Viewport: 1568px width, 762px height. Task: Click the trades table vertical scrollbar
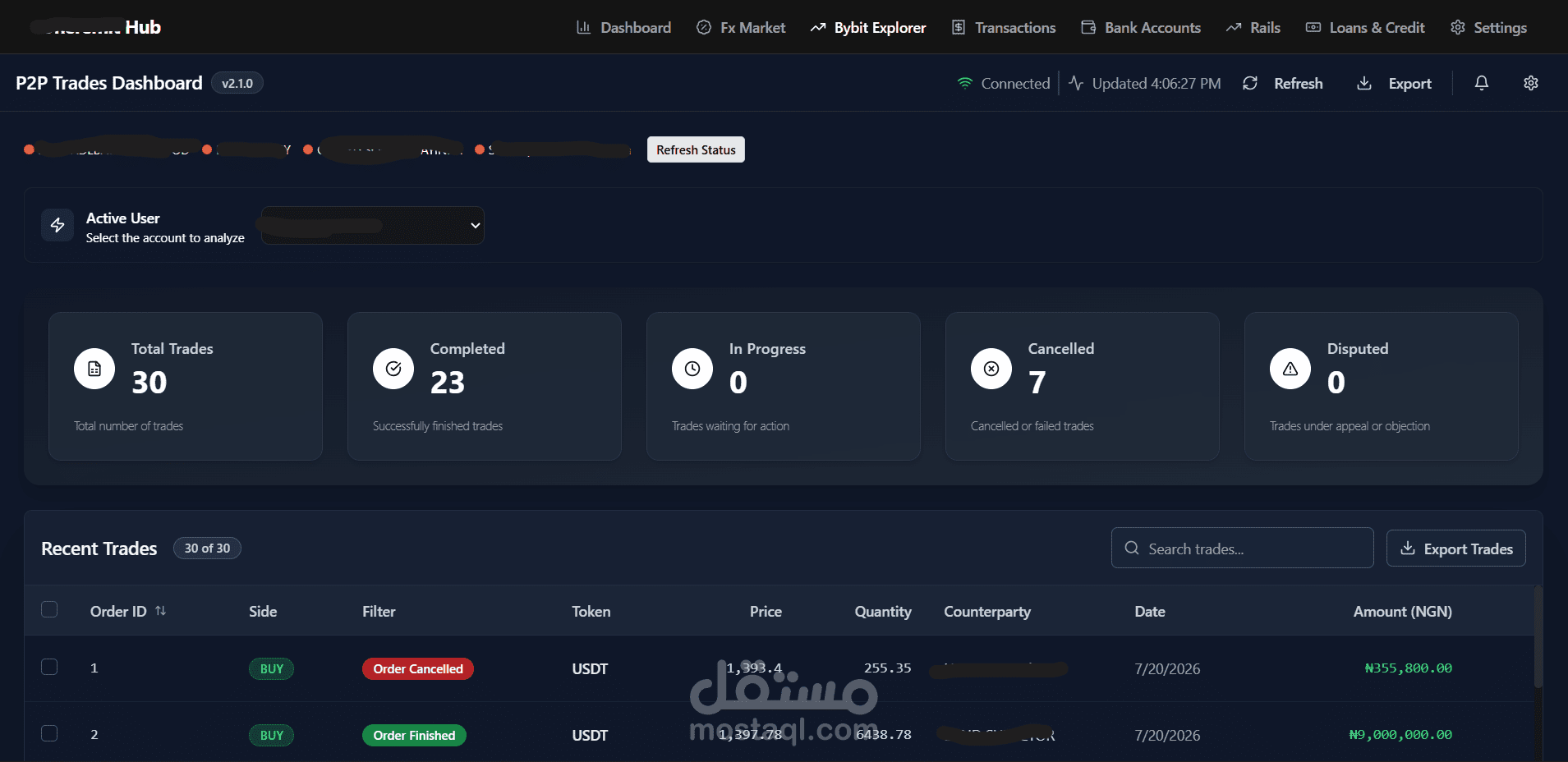1538,637
